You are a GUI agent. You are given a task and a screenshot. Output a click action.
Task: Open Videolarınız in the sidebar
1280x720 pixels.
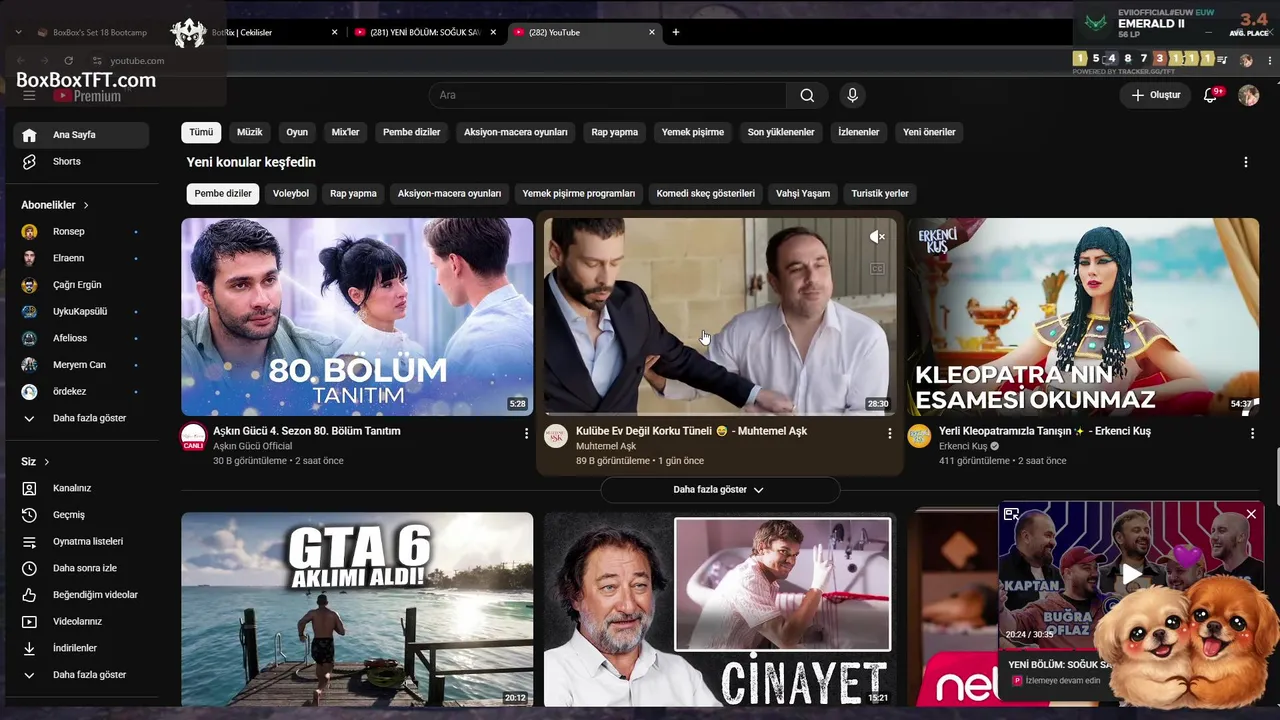(81, 622)
